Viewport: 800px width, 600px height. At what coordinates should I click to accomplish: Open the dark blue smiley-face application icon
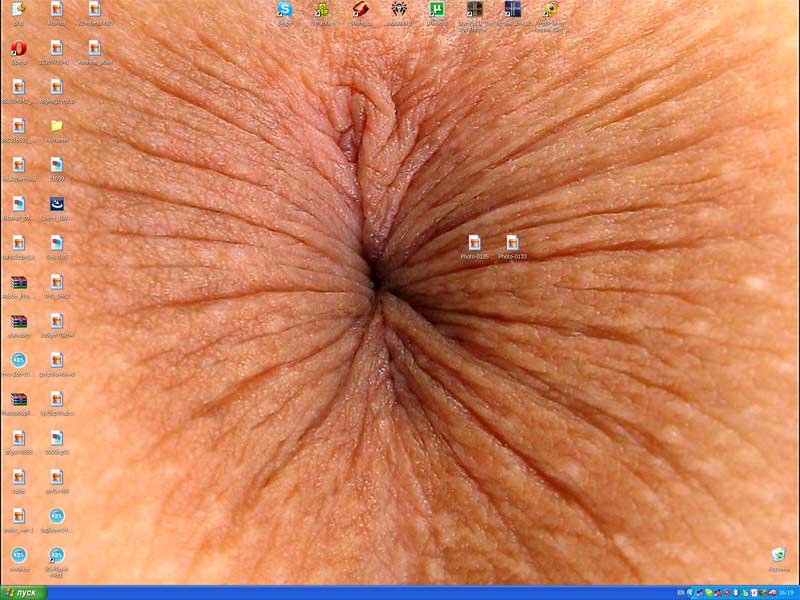pos(56,204)
